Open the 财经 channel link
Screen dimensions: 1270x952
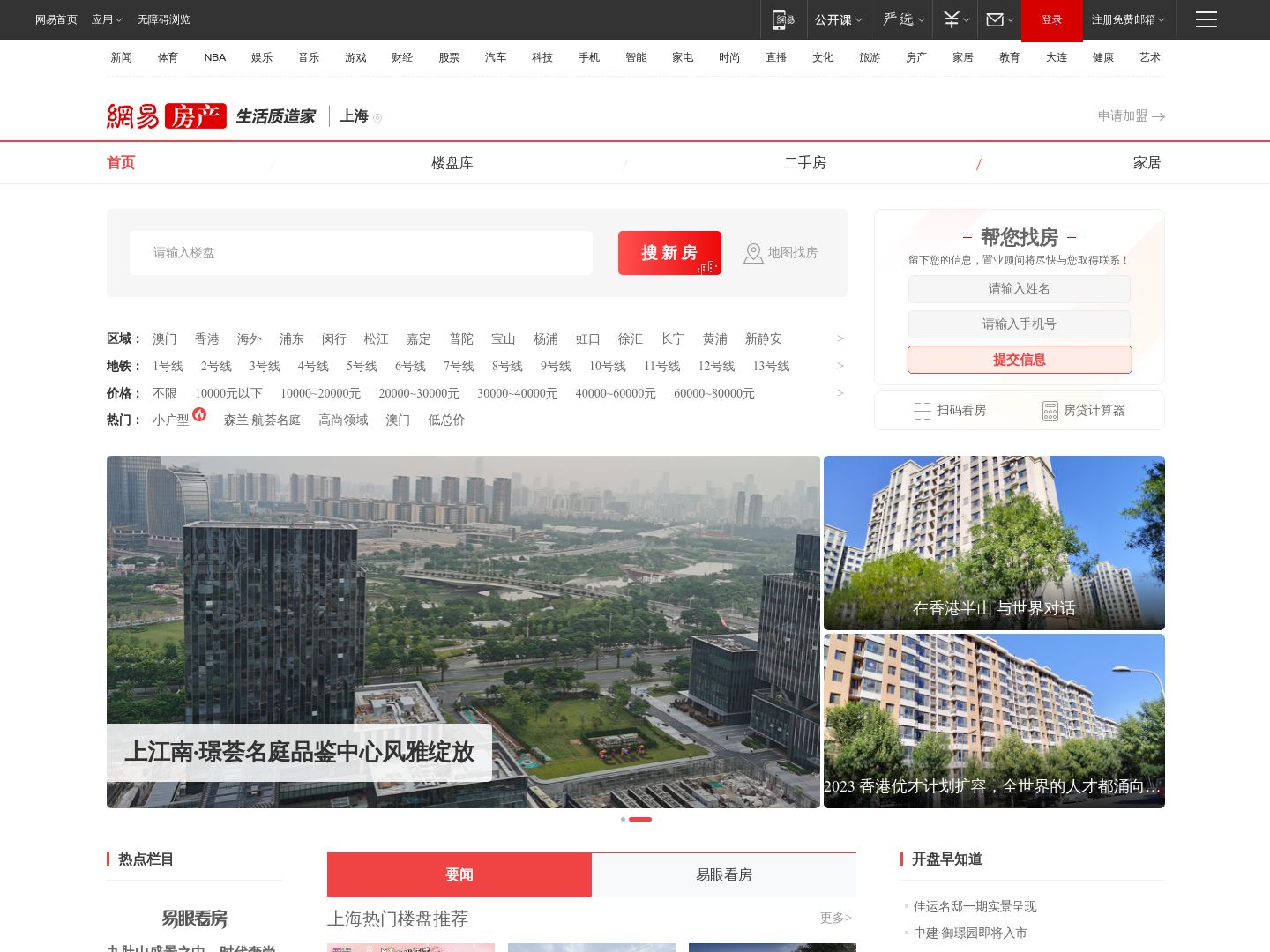[x=402, y=57]
